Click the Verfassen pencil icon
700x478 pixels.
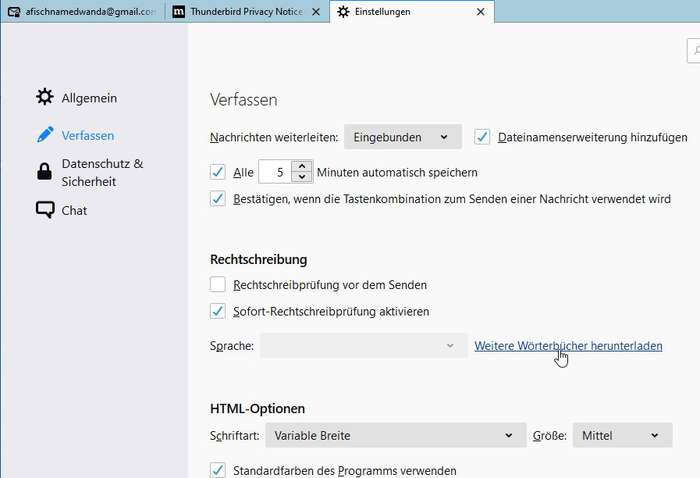pyautogui.click(x=44, y=135)
